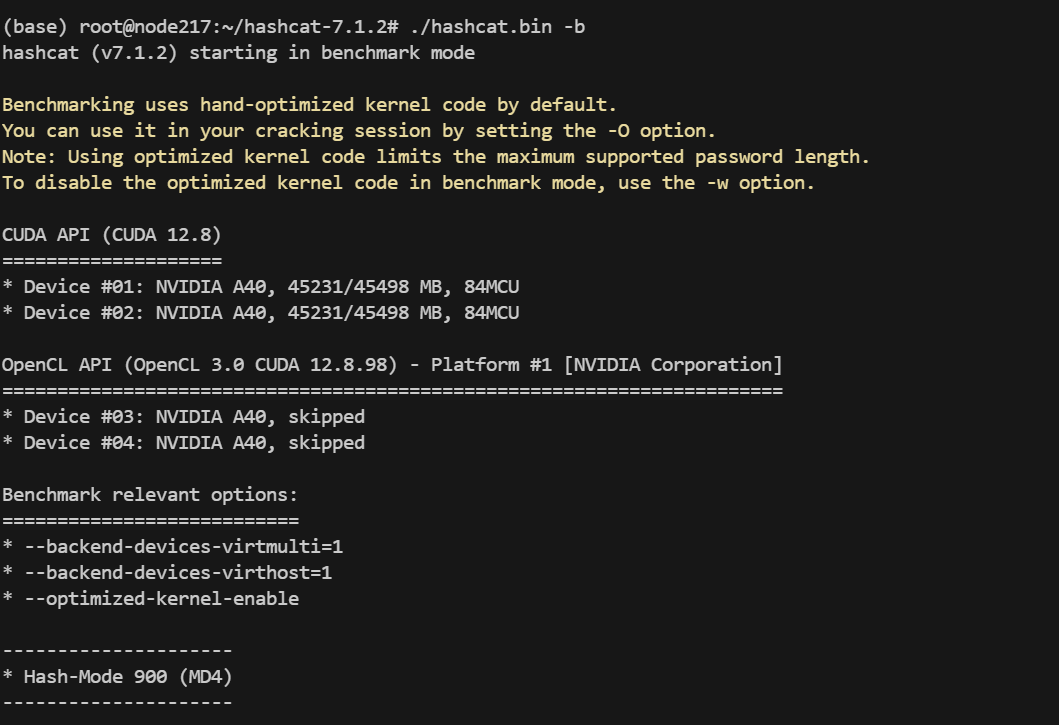This screenshot has height=725, width=1059.
Task: Click the "Hash-Mode 900 (MD4)" line
Action: [x=117, y=677]
